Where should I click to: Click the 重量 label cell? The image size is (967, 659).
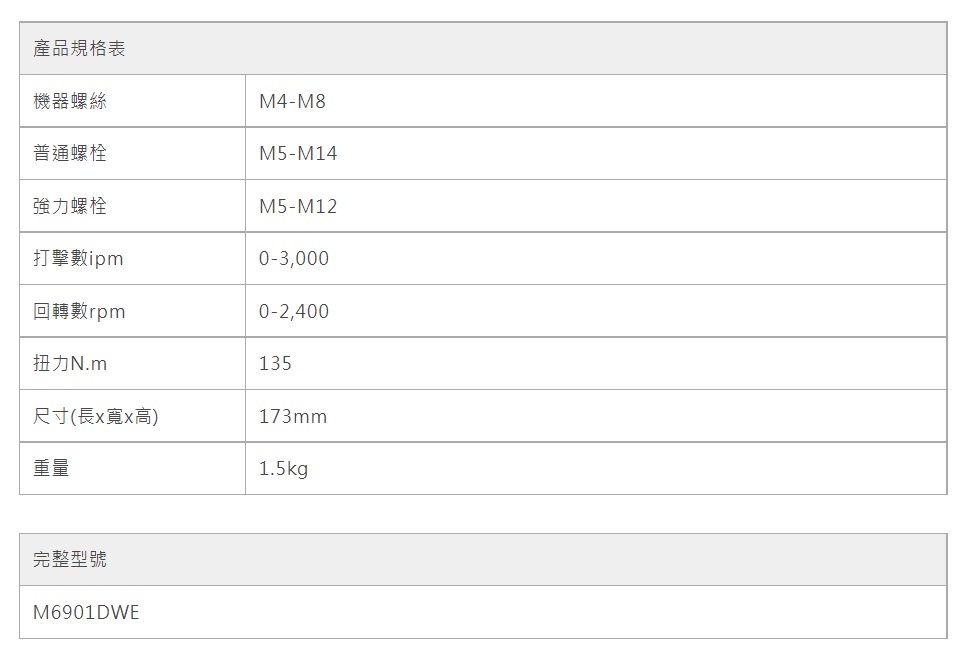click(x=51, y=468)
